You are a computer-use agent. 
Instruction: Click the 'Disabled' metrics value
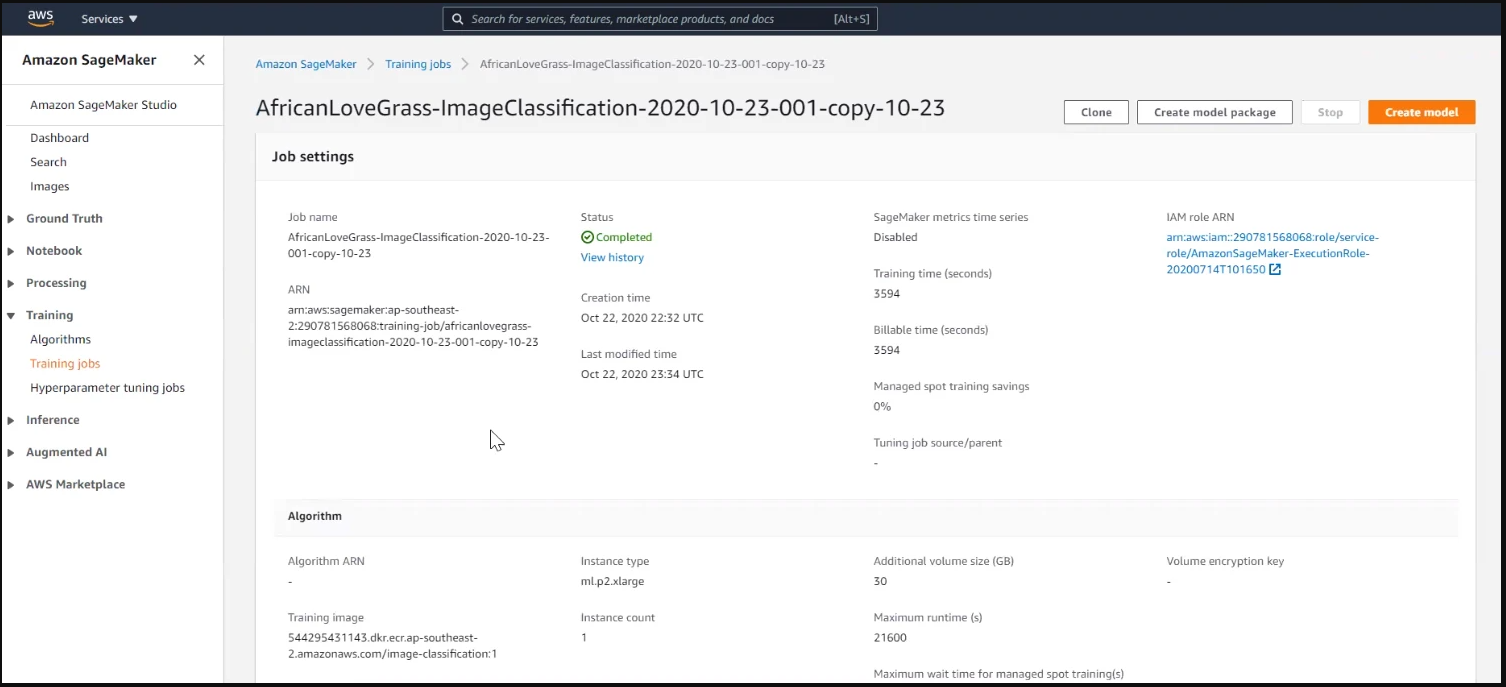[x=895, y=237]
